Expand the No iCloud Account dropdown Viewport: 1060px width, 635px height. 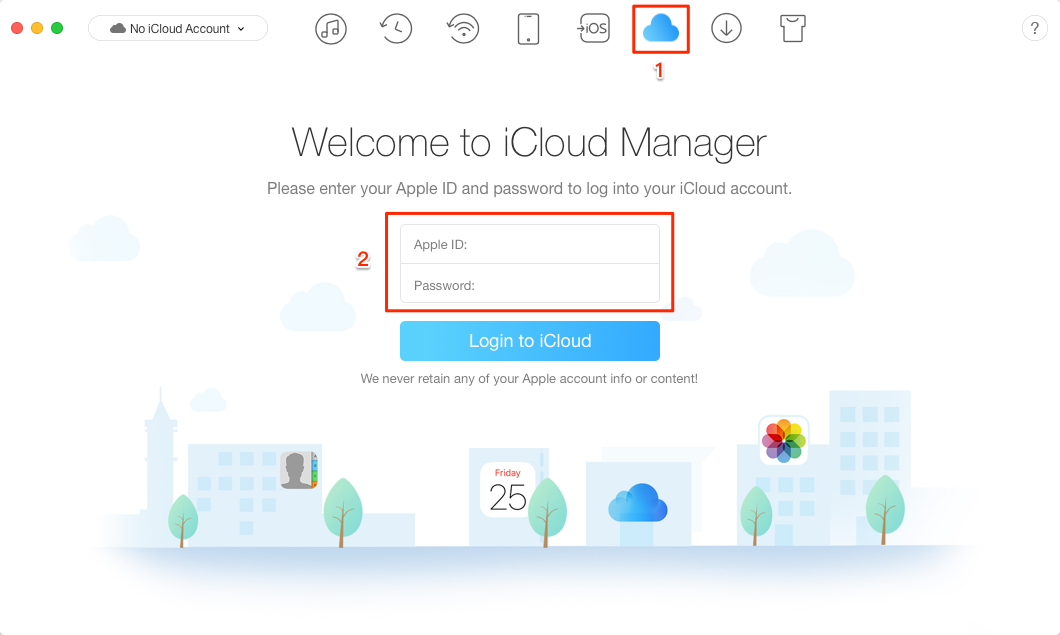178,28
